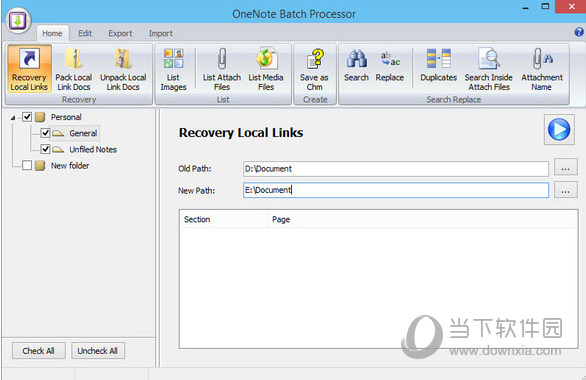Choose the List Images tool
The height and width of the screenshot is (380, 586).
click(173, 69)
